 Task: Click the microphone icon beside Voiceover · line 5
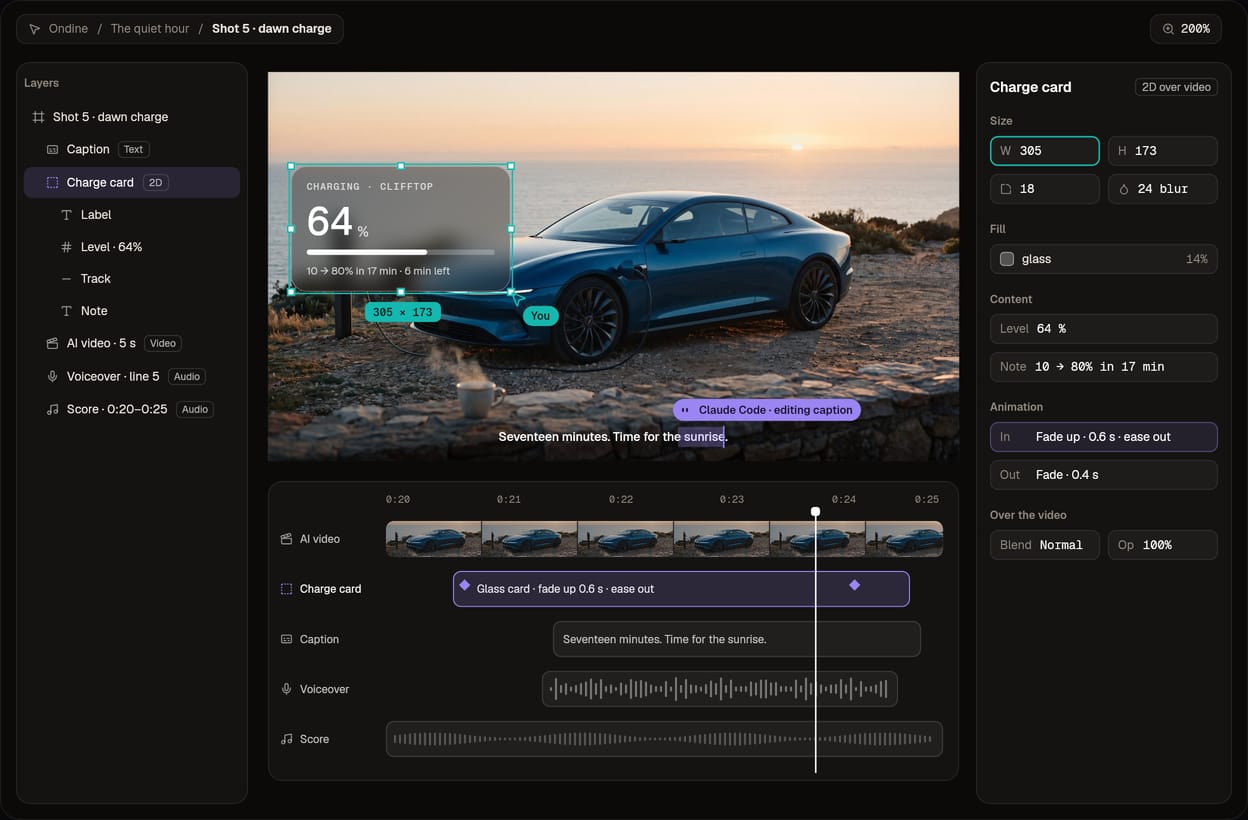point(53,376)
